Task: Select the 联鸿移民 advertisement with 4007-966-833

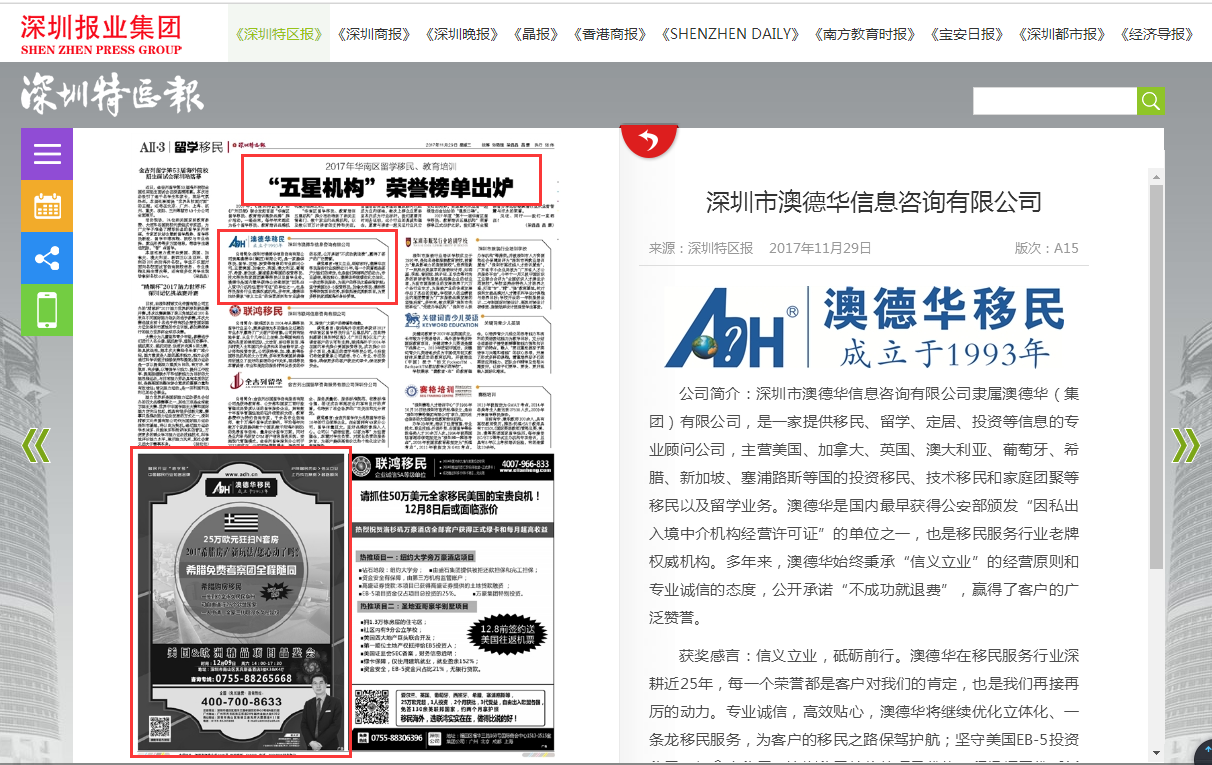Action: [453, 601]
